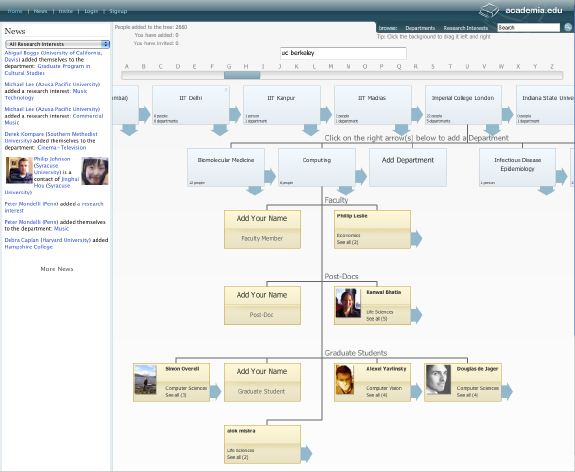This screenshot has height=472, width=575.
Task: Close the IIT Delhi card
Action: [226, 89]
